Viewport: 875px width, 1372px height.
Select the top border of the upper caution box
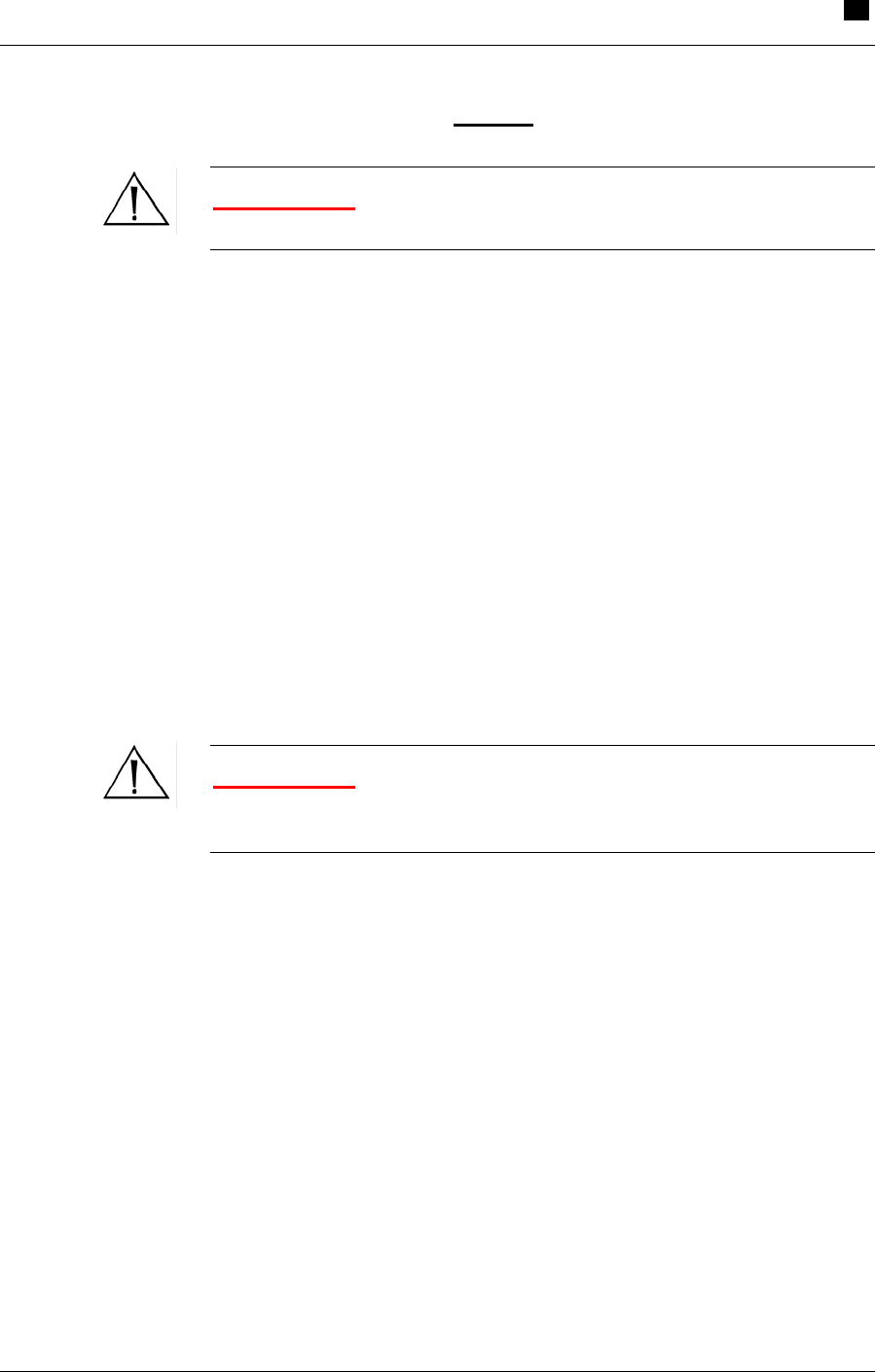pos(543,167)
